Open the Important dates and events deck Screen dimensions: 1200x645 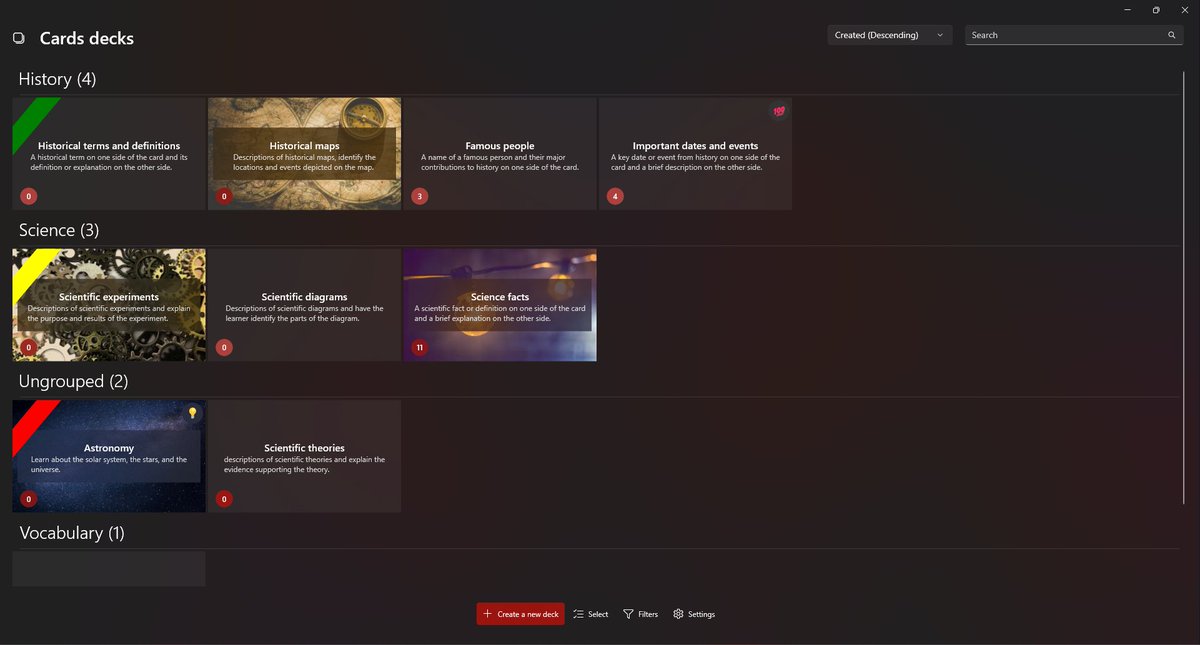tap(695, 154)
